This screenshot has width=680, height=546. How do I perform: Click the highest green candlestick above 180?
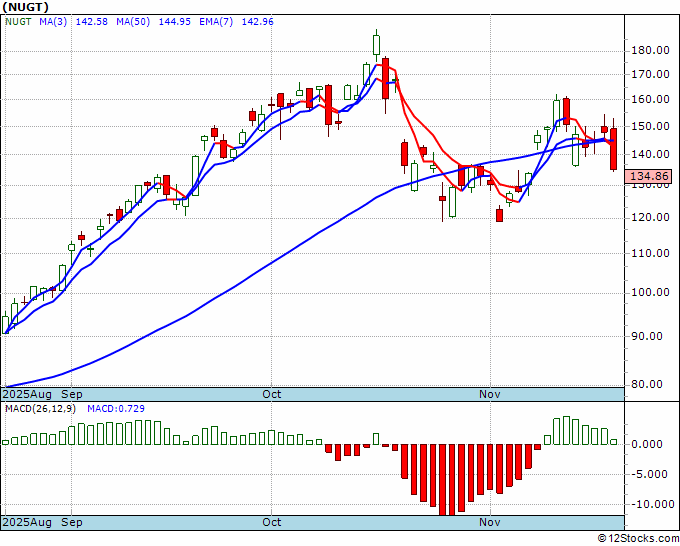coord(376,45)
